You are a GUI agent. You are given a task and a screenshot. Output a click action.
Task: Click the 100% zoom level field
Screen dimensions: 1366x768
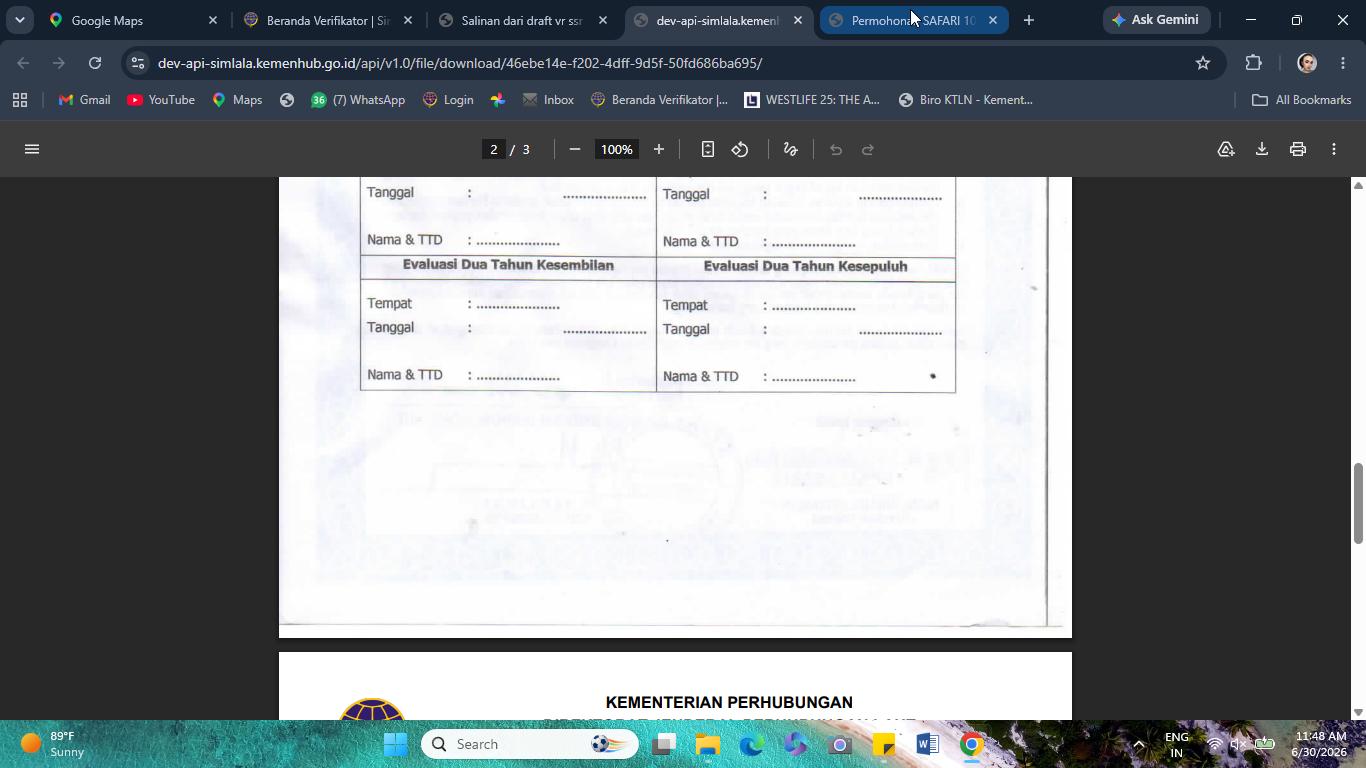tap(617, 149)
